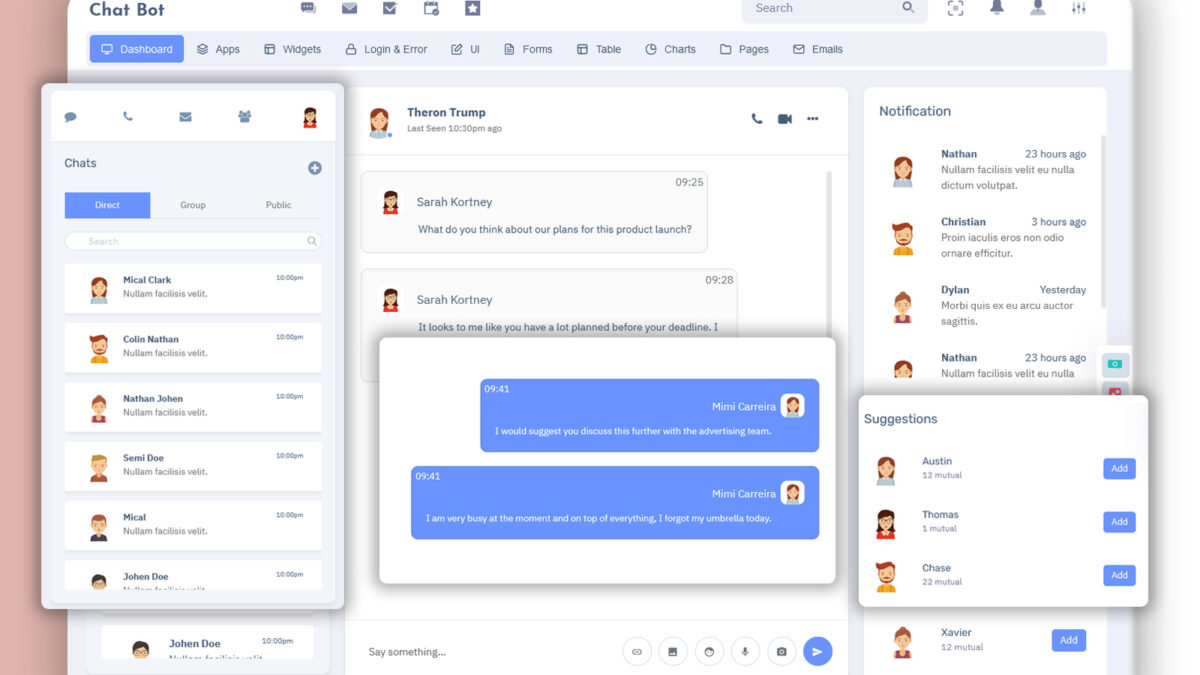Open the Widgets menu item
This screenshot has width=1200, height=675.
tap(292, 48)
